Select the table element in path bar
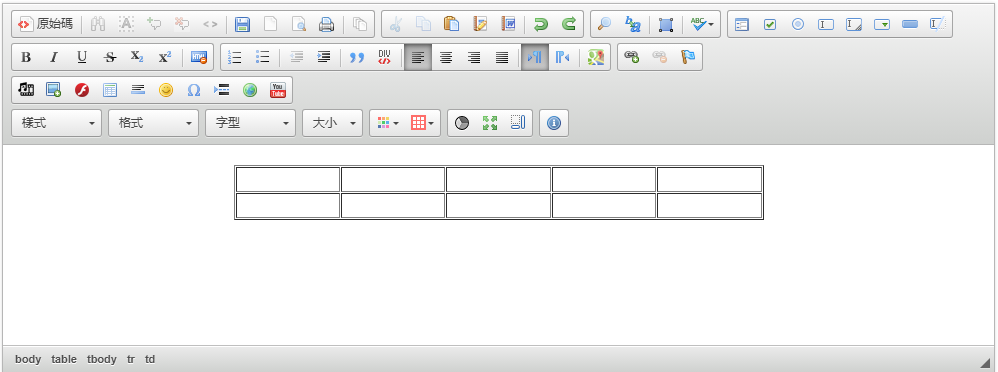998x372 pixels. pyautogui.click(x=64, y=359)
